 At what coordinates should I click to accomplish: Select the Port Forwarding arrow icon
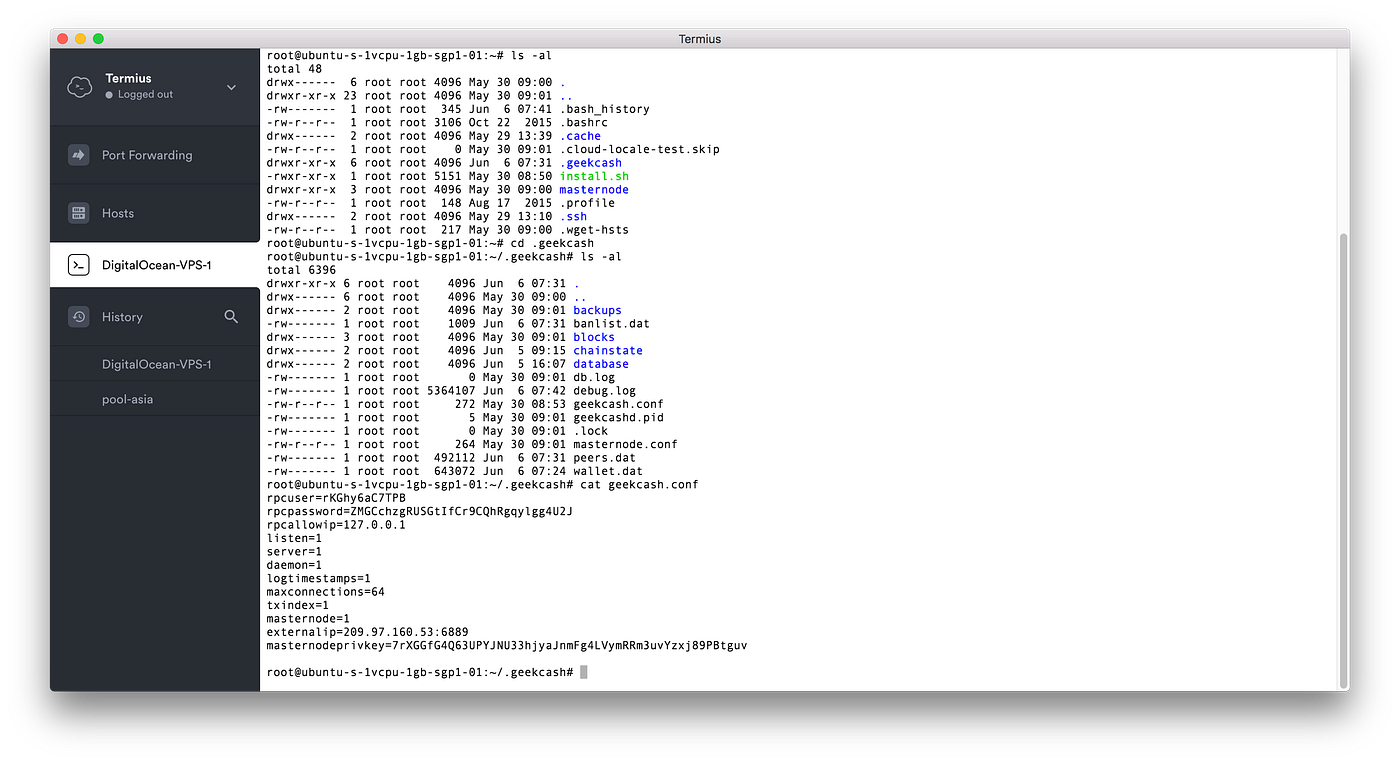(79, 154)
